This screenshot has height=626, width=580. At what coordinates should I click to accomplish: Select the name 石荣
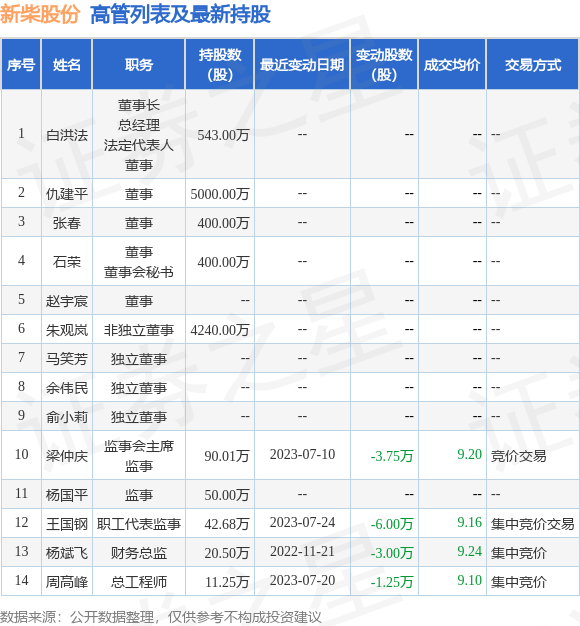point(67,262)
